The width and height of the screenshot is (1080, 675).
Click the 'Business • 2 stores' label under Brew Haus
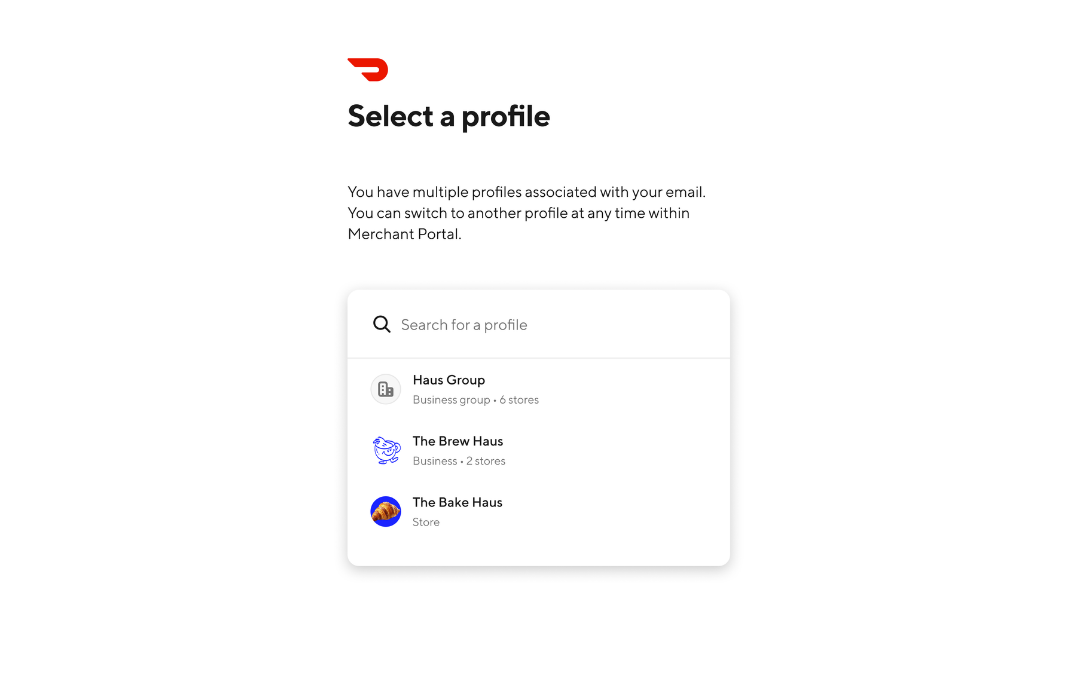point(459,461)
